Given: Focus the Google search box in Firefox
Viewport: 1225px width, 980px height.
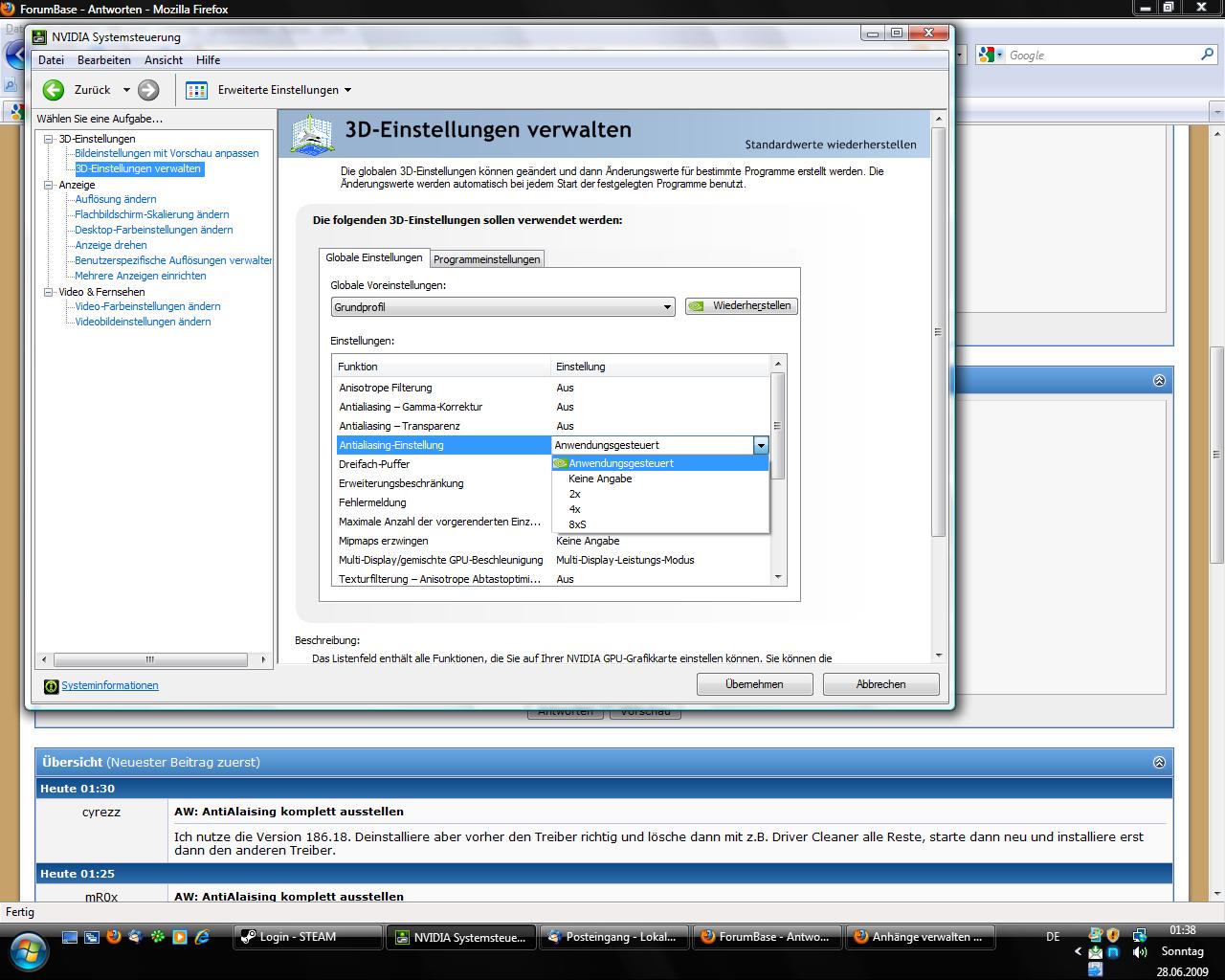Looking at the screenshot, I should [x=1101, y=56].
